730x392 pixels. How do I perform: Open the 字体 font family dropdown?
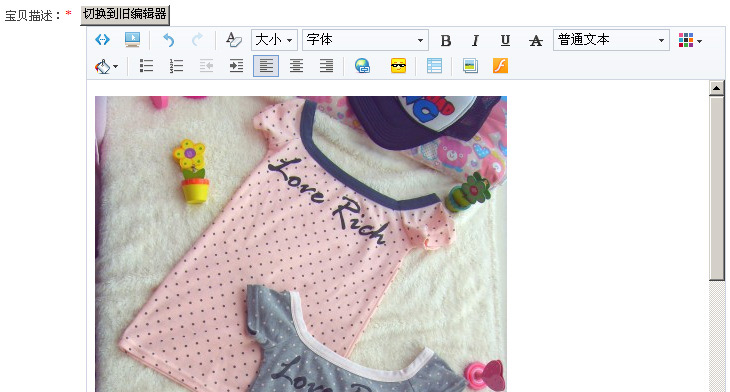click(x=365, y=40)
